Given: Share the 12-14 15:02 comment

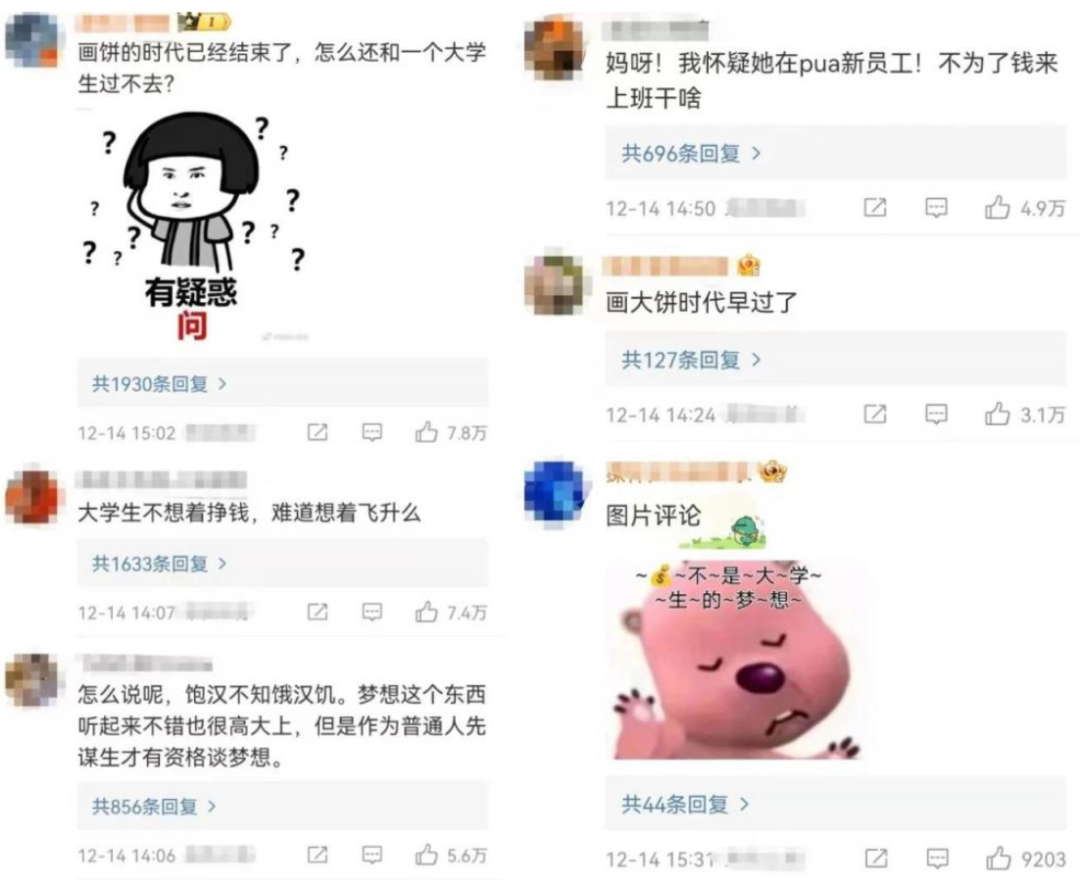Looking at the screenshot, I should pyautogui.click(x=317, y=432).
